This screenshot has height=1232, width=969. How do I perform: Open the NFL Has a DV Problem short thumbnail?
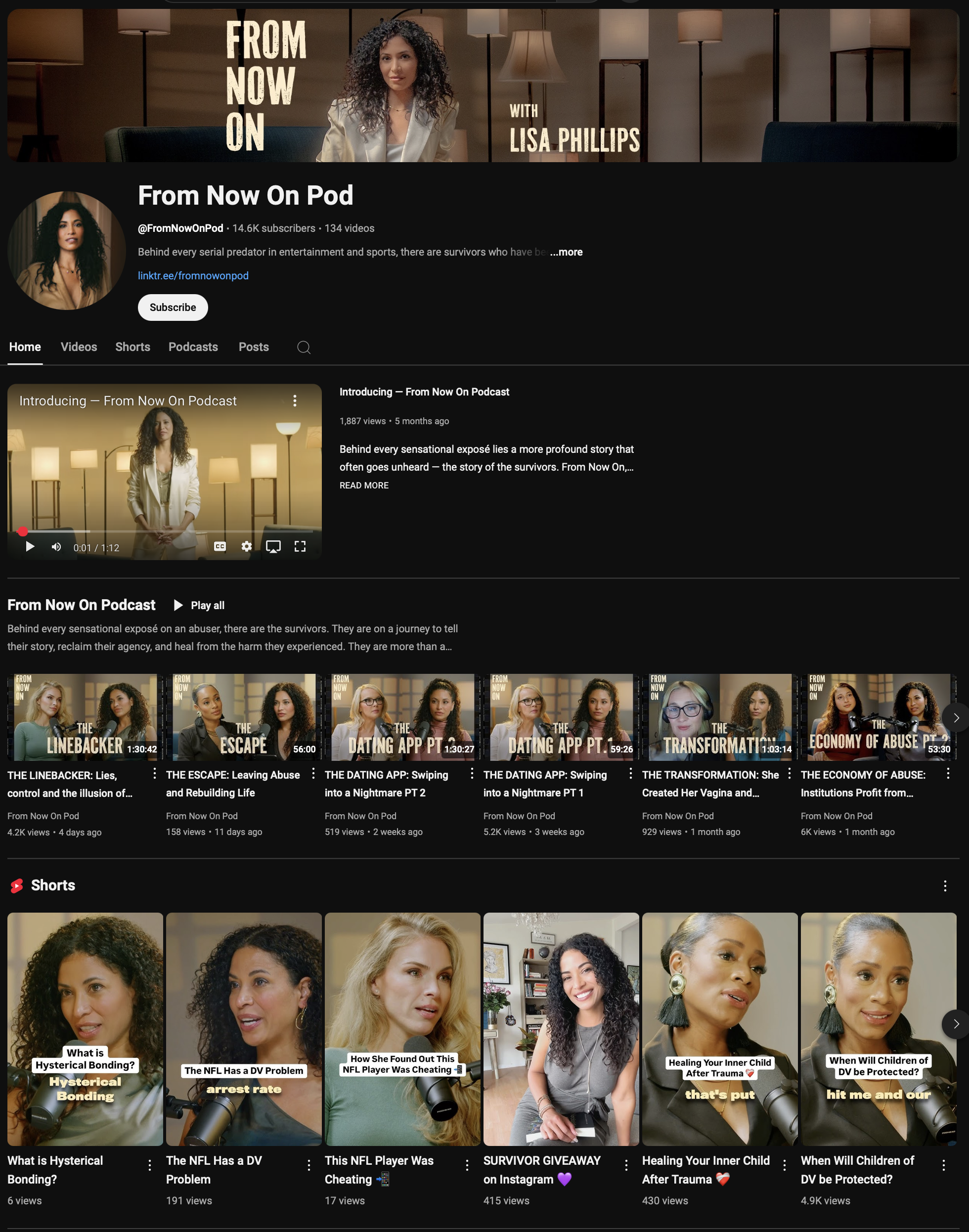(244, 1029)
